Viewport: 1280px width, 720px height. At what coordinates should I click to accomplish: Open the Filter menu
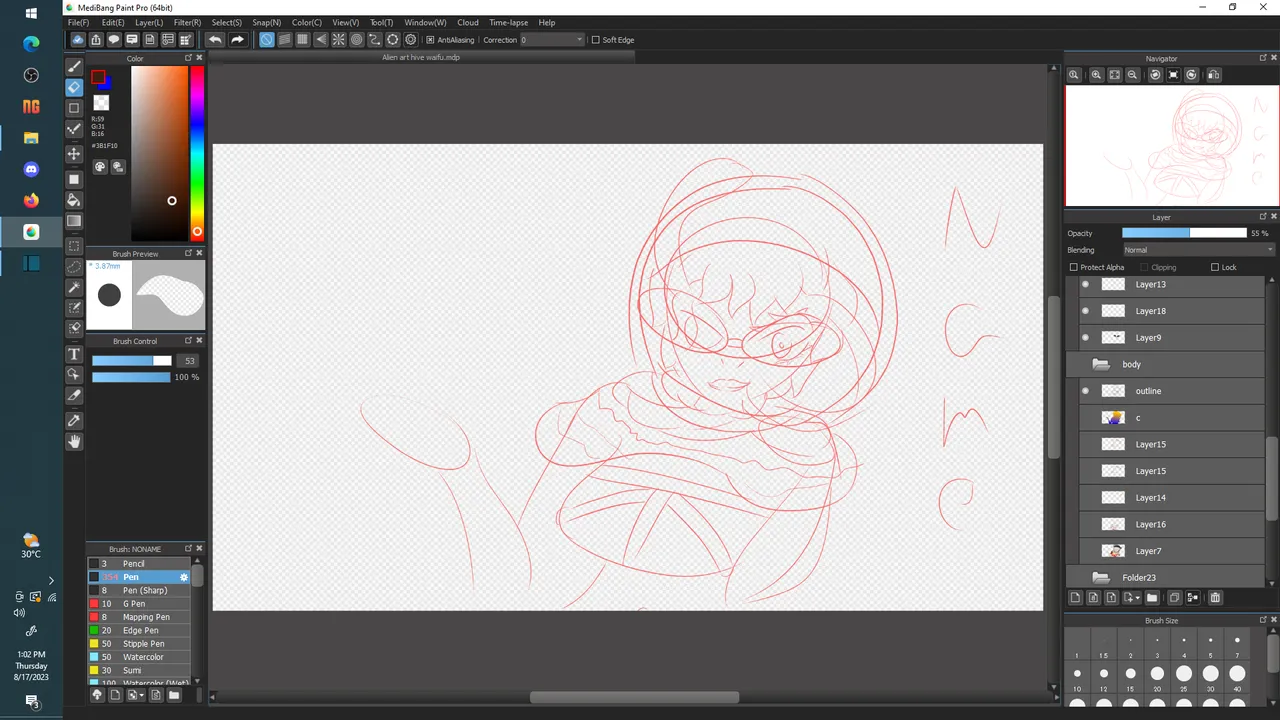point(187,22)
